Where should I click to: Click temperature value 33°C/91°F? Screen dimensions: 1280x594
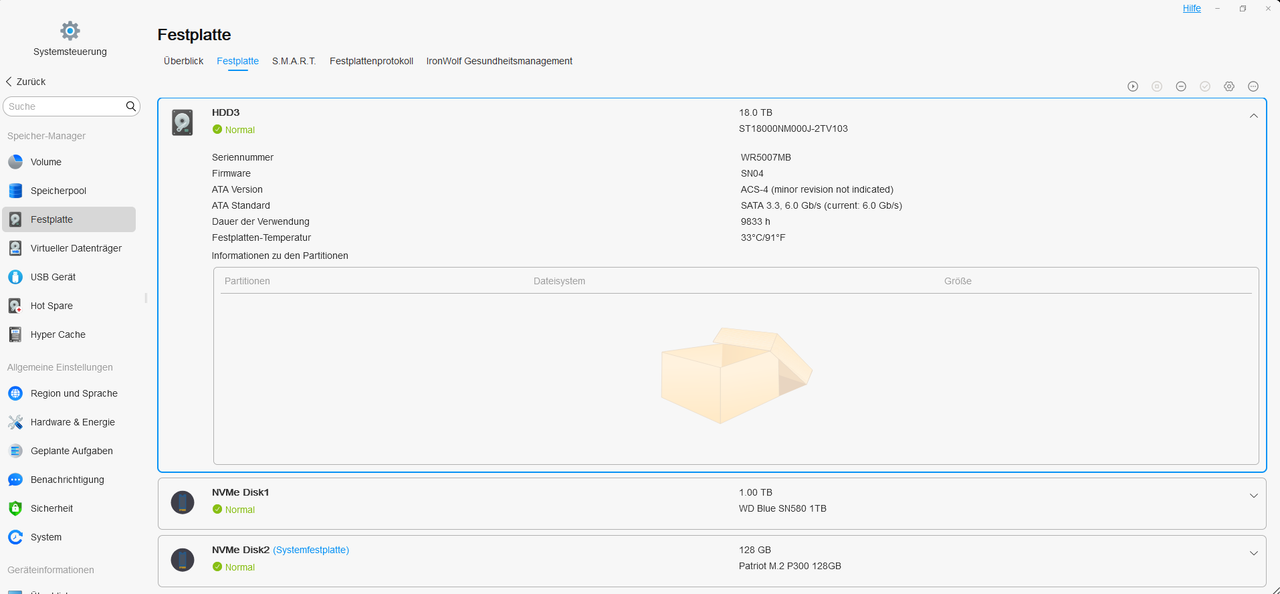[763, 237]
